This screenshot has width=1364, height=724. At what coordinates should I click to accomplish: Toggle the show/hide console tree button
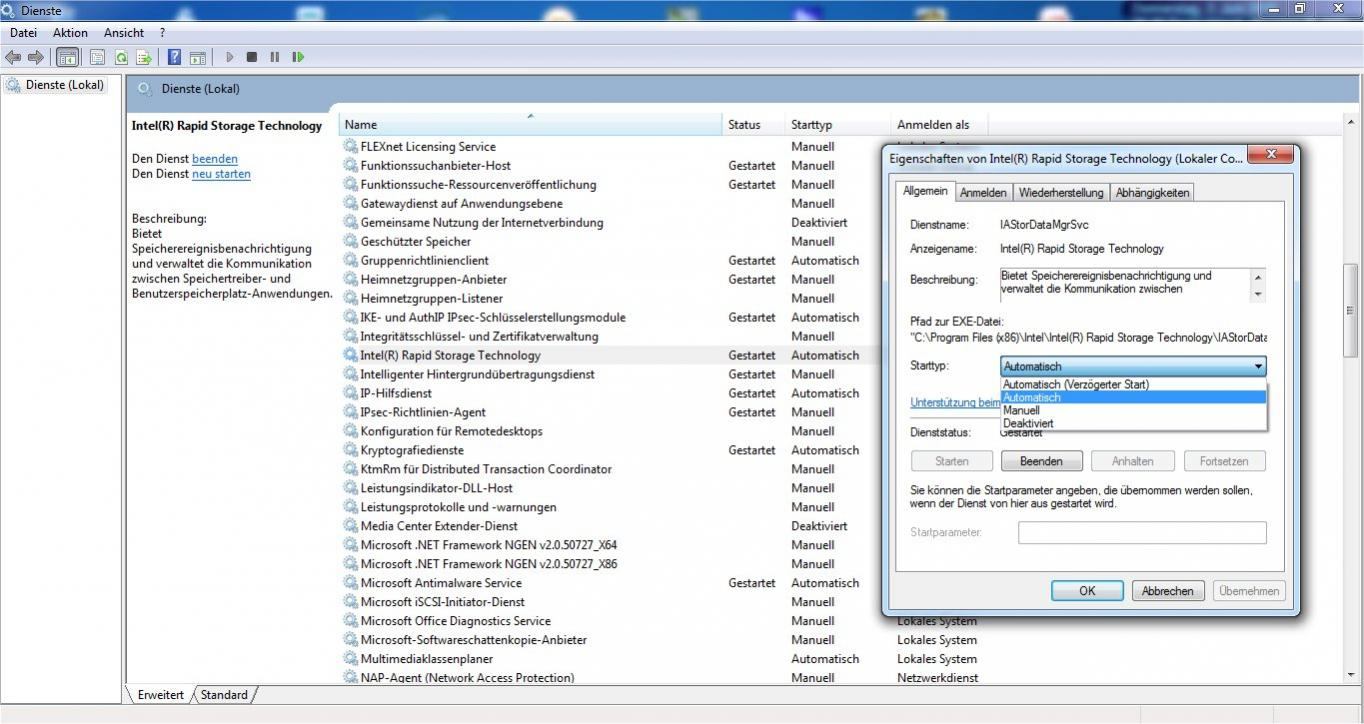[68, 57]
